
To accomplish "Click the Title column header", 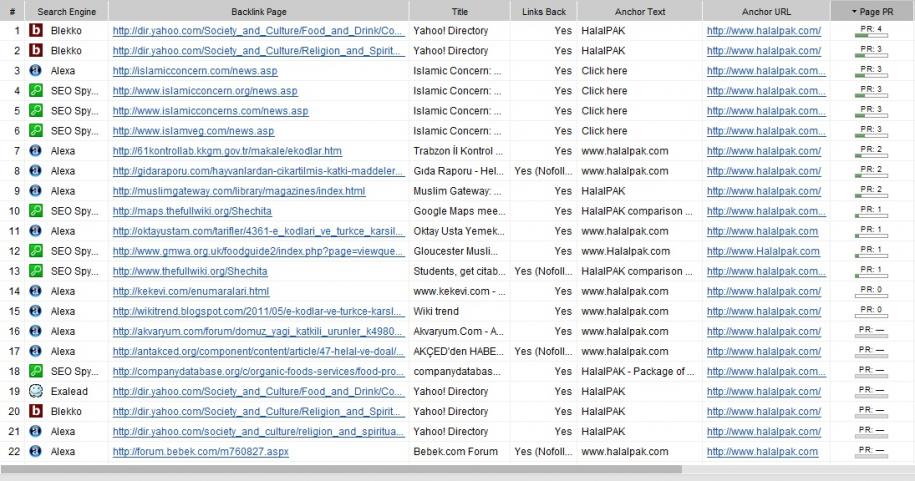I will click(459, 10).
